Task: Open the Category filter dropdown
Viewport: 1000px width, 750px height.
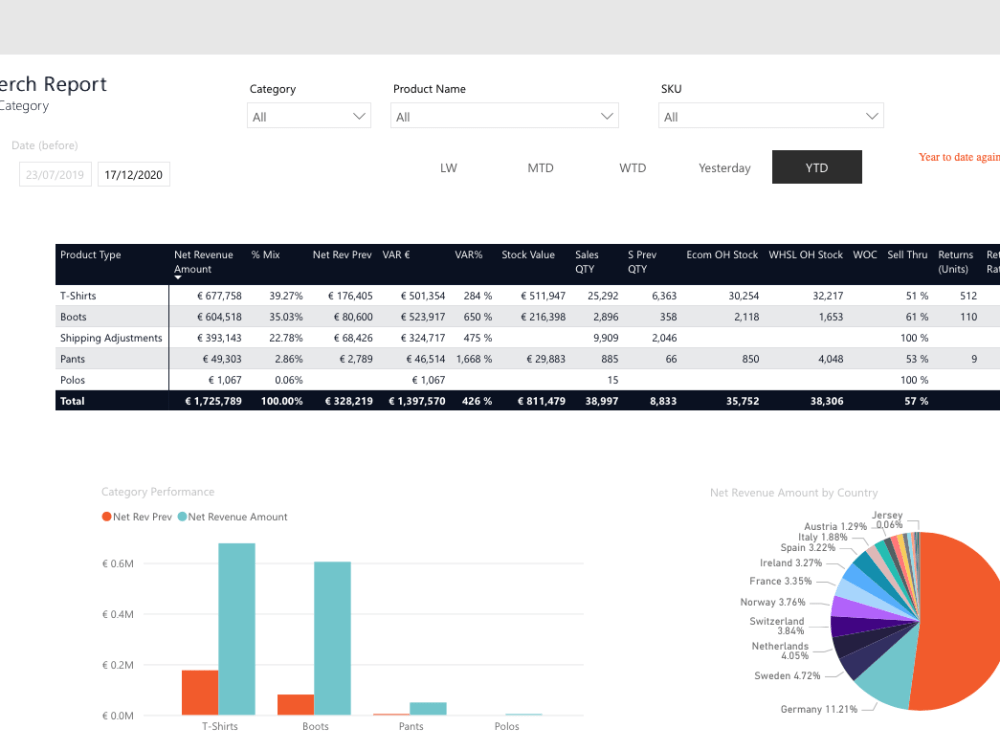Action: coord(308,115)
